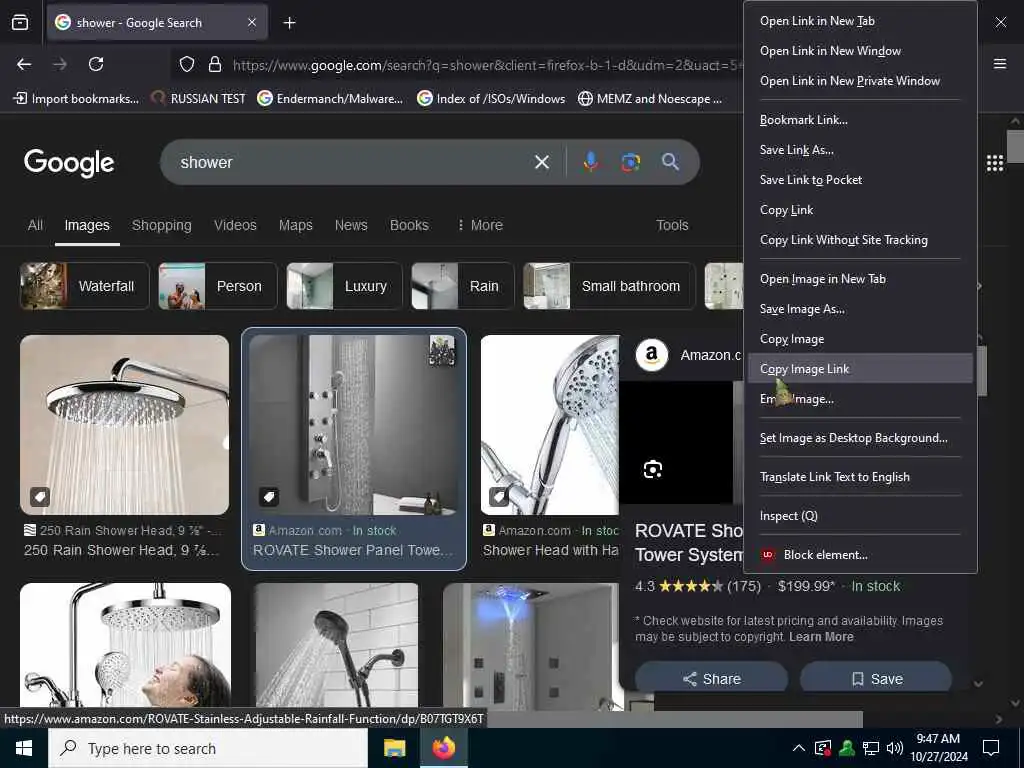This screenshot has height=768, width=1024.
Task: Click the Firefox taskbar icon
Action: click(x=443, y=748)
